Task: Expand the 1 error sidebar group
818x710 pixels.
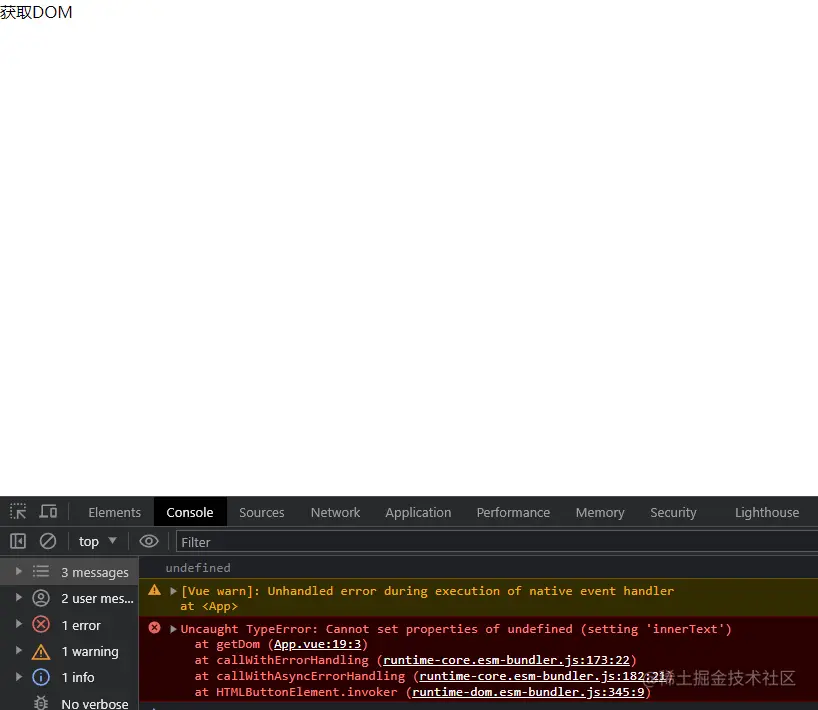Action: click(19, 624)
